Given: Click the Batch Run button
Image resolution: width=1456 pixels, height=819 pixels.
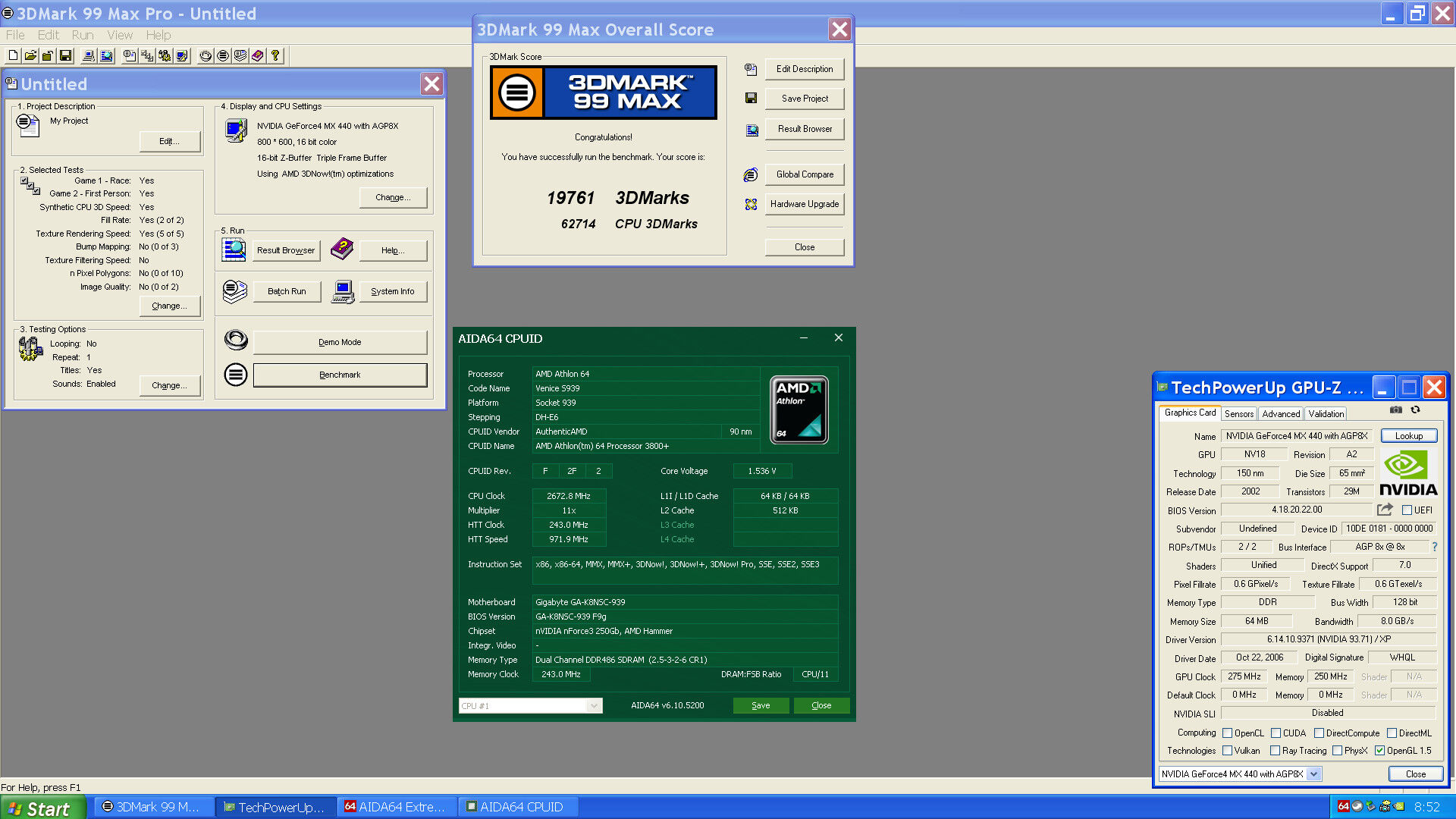Looking at the screenshot, I should [287, 291].
